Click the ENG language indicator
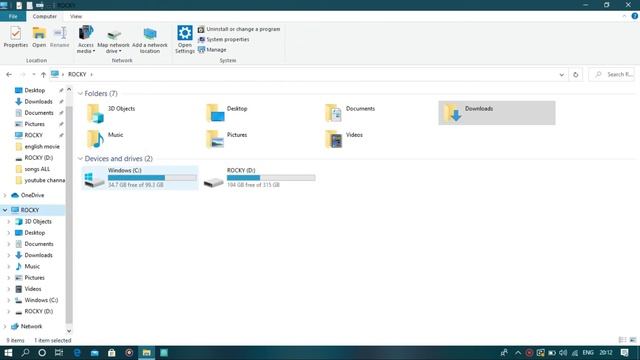This screenshot has height=360, width=640. click(588, 353)
